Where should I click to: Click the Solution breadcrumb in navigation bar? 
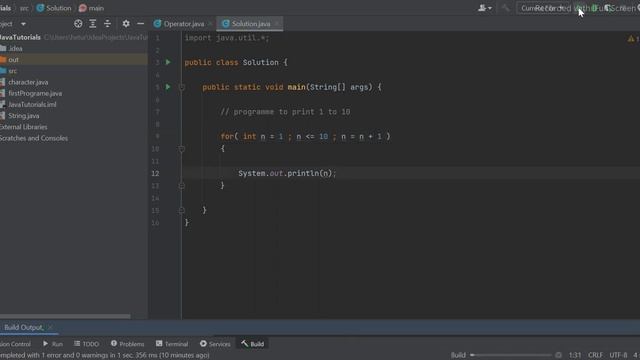tap(54, 8)
